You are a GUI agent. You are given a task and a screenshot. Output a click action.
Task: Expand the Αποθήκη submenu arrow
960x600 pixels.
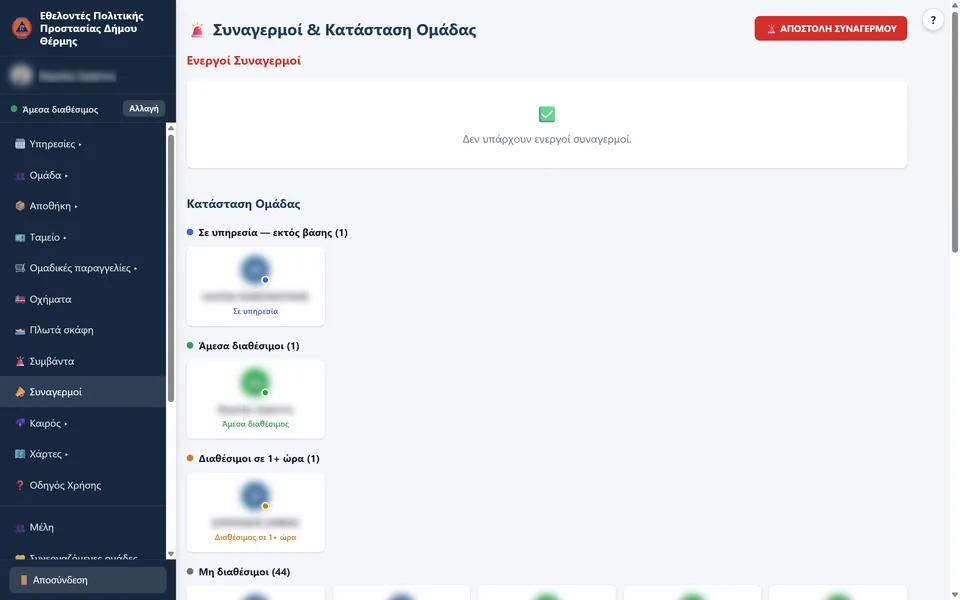[x=76, y=206]
